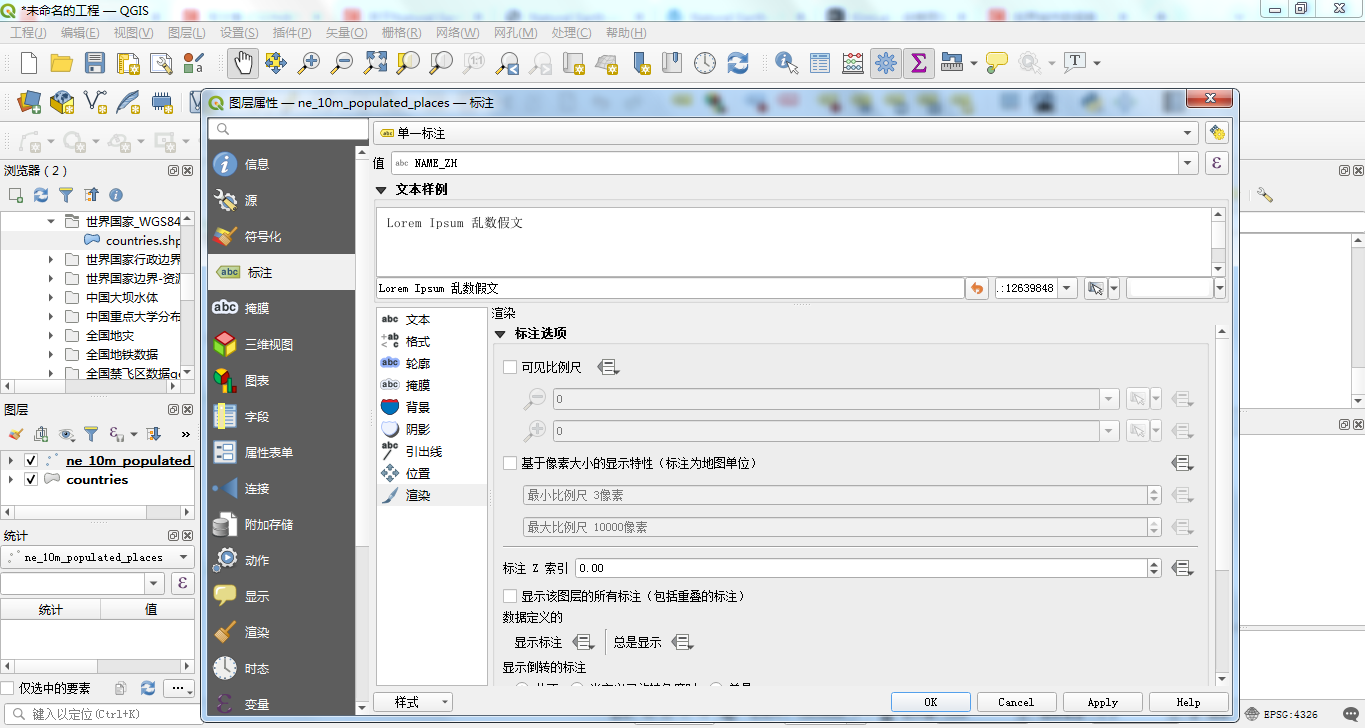
Task: Click the Zoom In magnifier tool
Action: coord(309,63)
